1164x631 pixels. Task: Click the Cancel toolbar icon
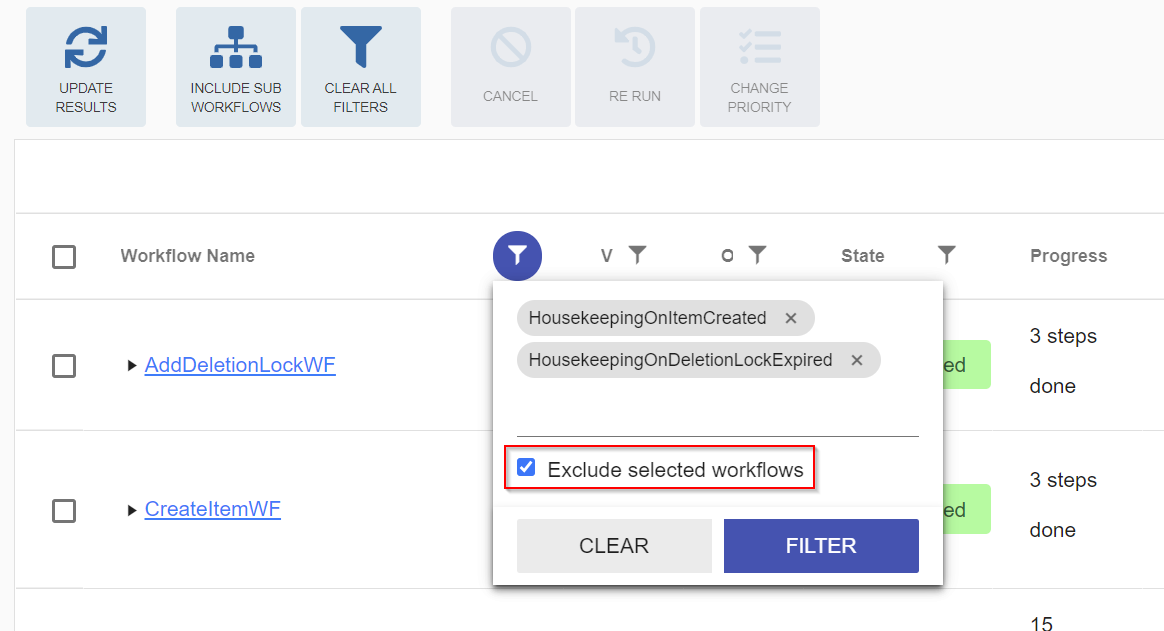511,47
